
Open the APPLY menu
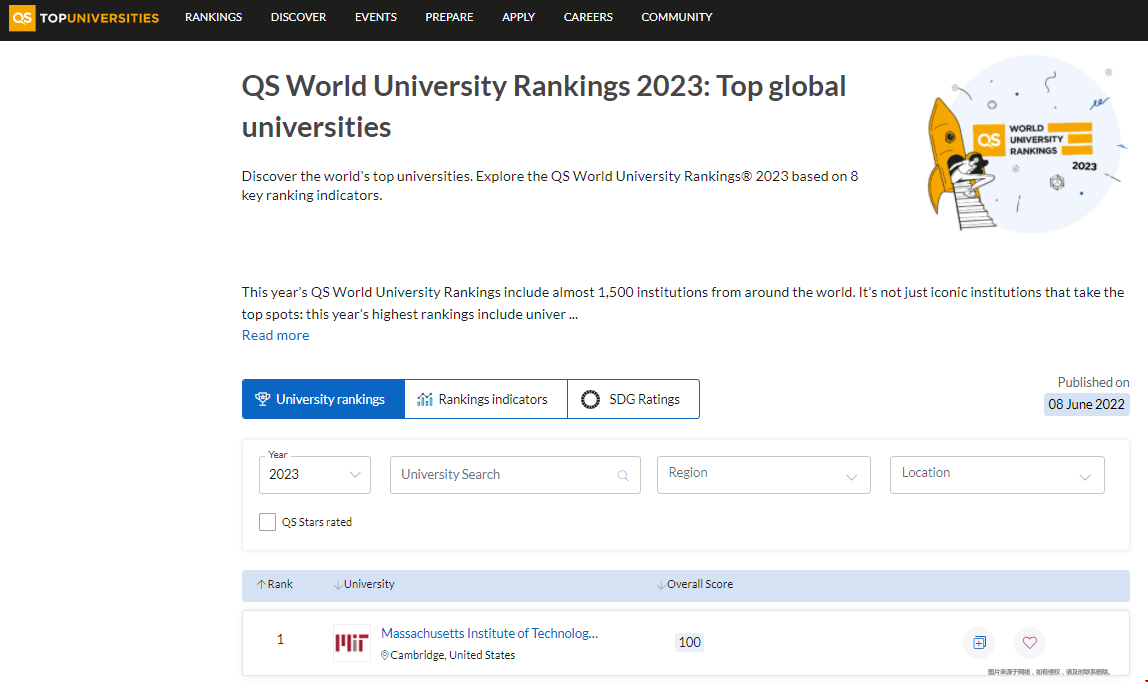pyautogui.click(x=518, y=17)
